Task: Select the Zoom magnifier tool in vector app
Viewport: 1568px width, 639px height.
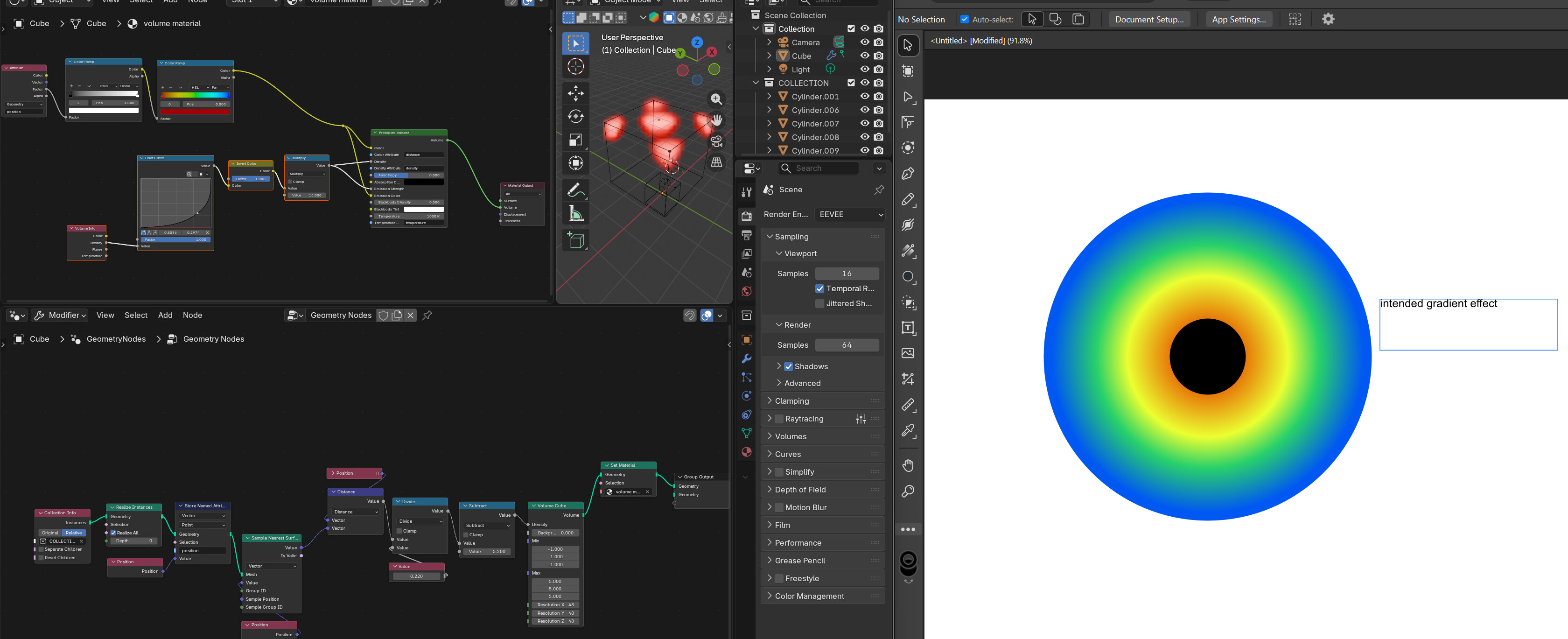Action: (908, 491)
